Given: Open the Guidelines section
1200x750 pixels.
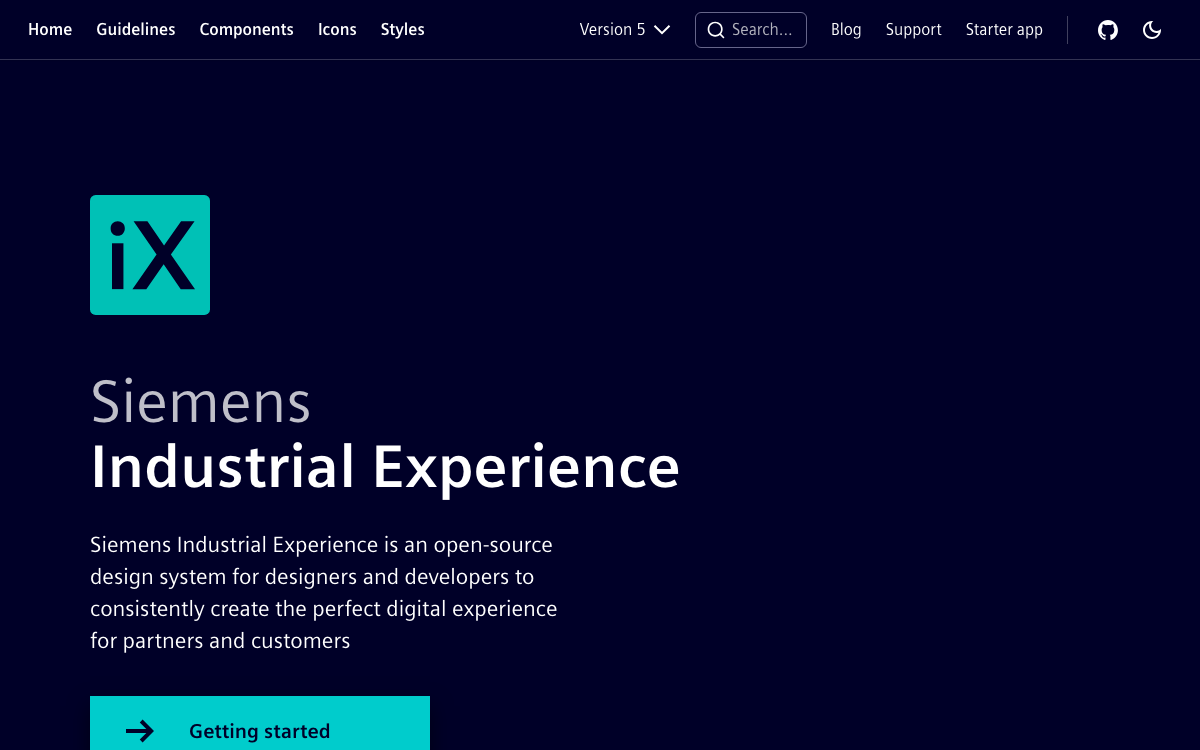Looking at the screenshot, I should pos(136,30).
